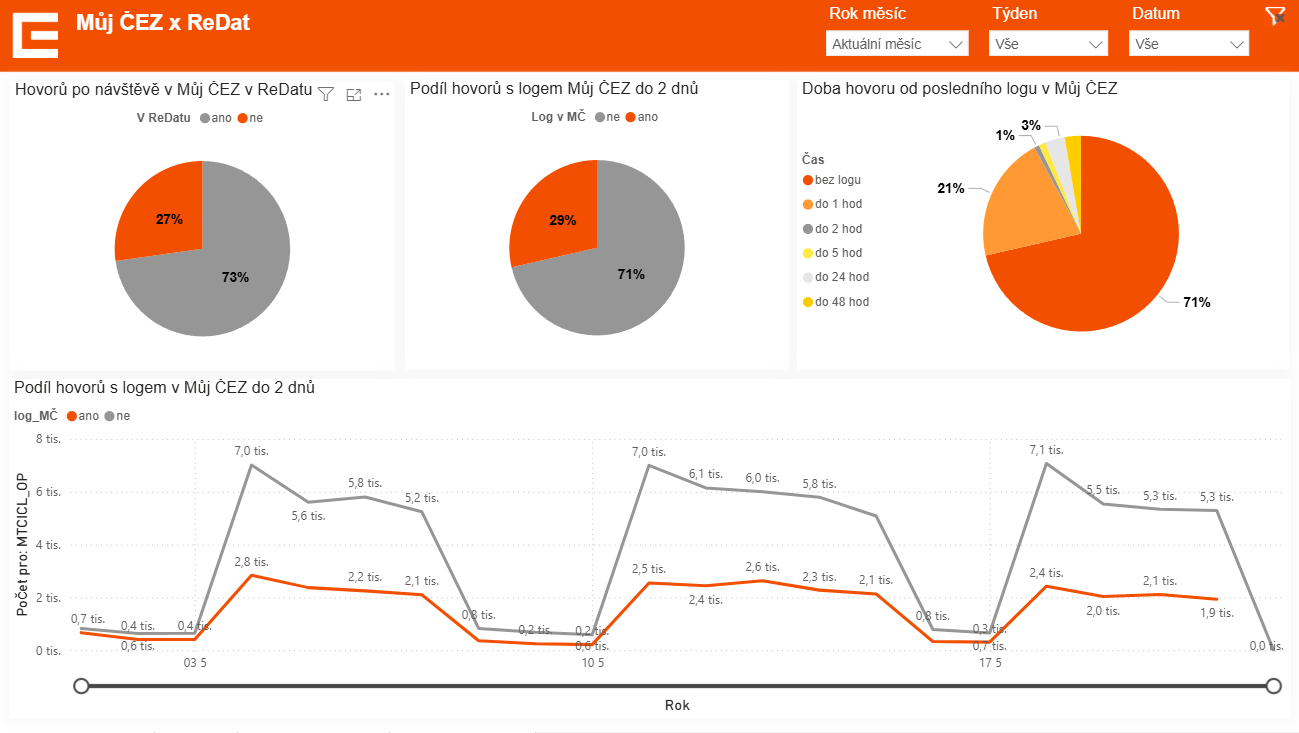Image resolution: width=1299 pixels, height=733 pixels.
Task: Click the line chart title 'Podíl hovorů s logem v Můj ČEZ do 2 dnů'
Action: pyautogui.click(x=165, y=387)
